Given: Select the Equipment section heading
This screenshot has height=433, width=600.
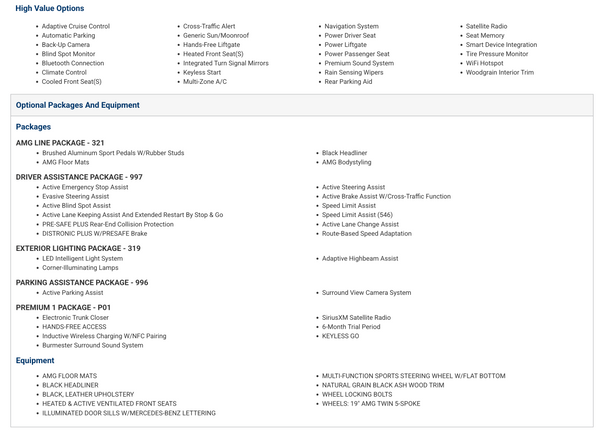Looking at the screenshot, I should click(35, 360).
